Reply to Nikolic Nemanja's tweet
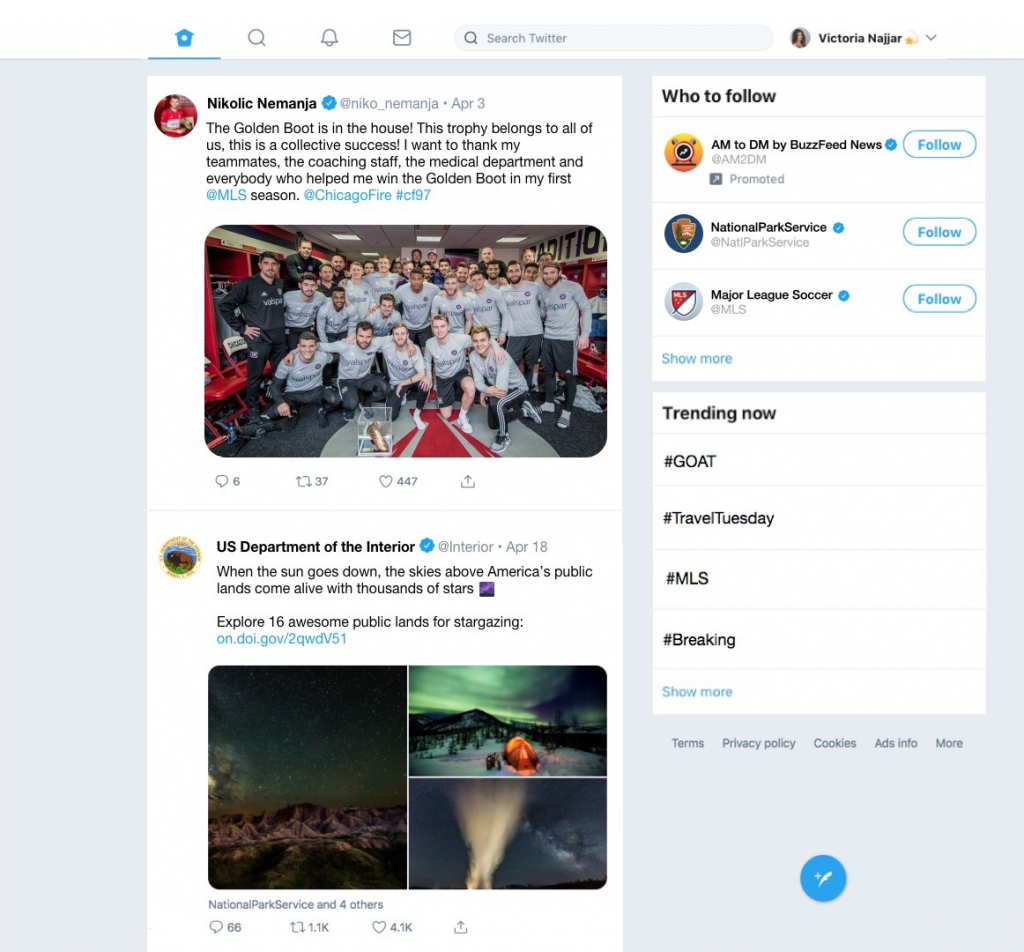Screen dimensions: 1024x952 222,481
